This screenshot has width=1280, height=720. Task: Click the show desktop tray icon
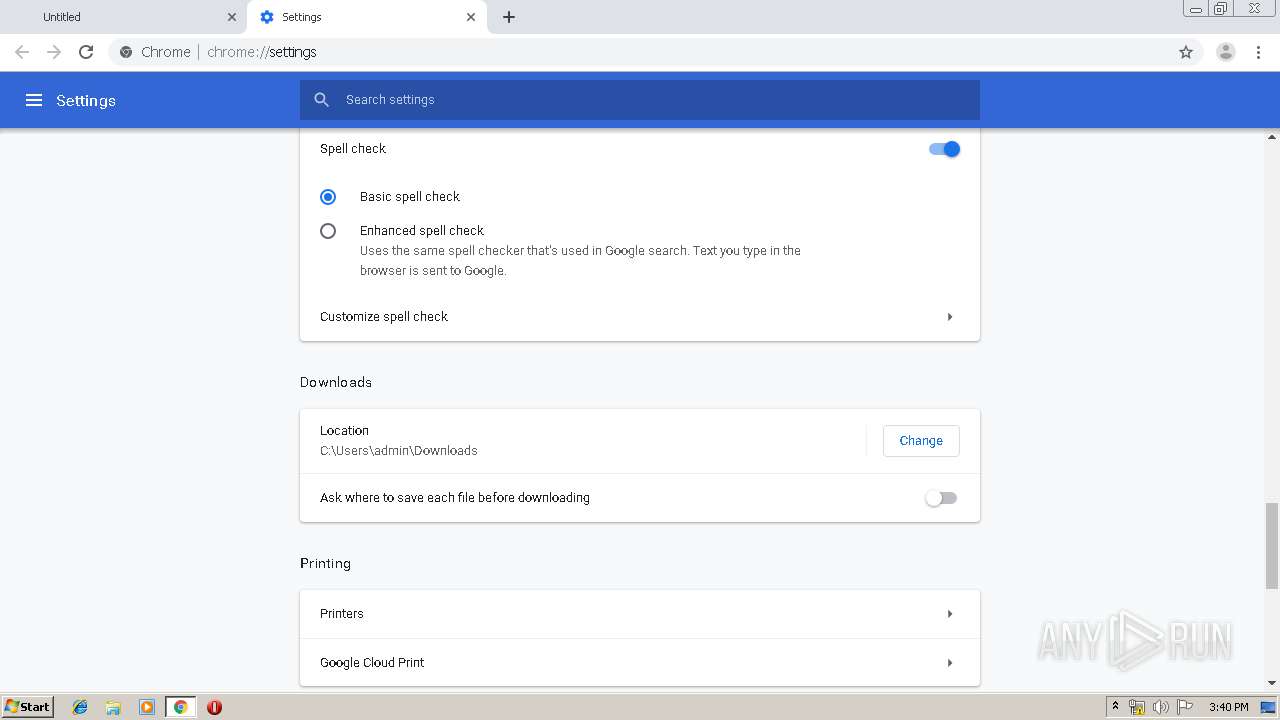click(1268, 707)
